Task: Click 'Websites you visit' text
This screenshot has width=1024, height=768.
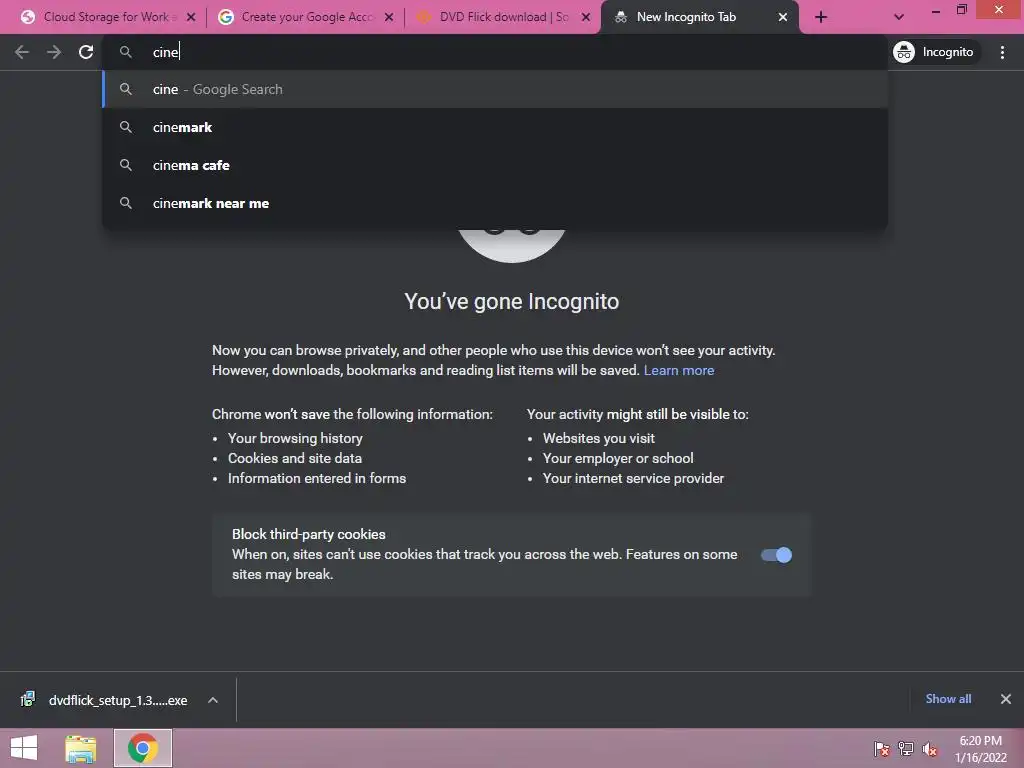Action: tap(598, 438)
